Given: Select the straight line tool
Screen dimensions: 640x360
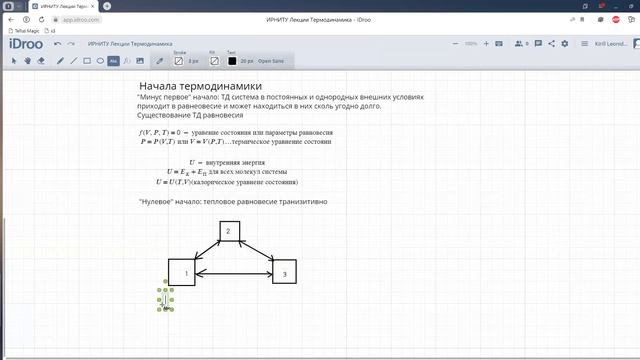Looking at the screenshot, I should (x=73, y=61).
